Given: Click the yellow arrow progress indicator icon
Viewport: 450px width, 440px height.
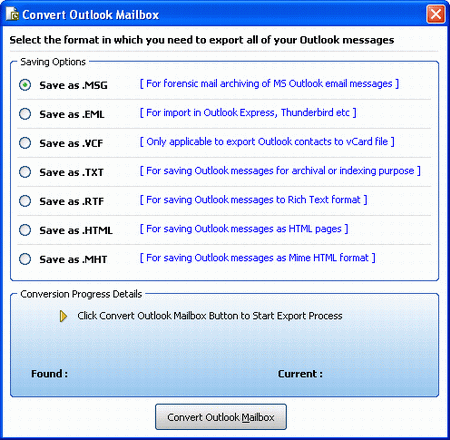Looking at the screenshot, I should pyautogui.click(x=63, y=316).
